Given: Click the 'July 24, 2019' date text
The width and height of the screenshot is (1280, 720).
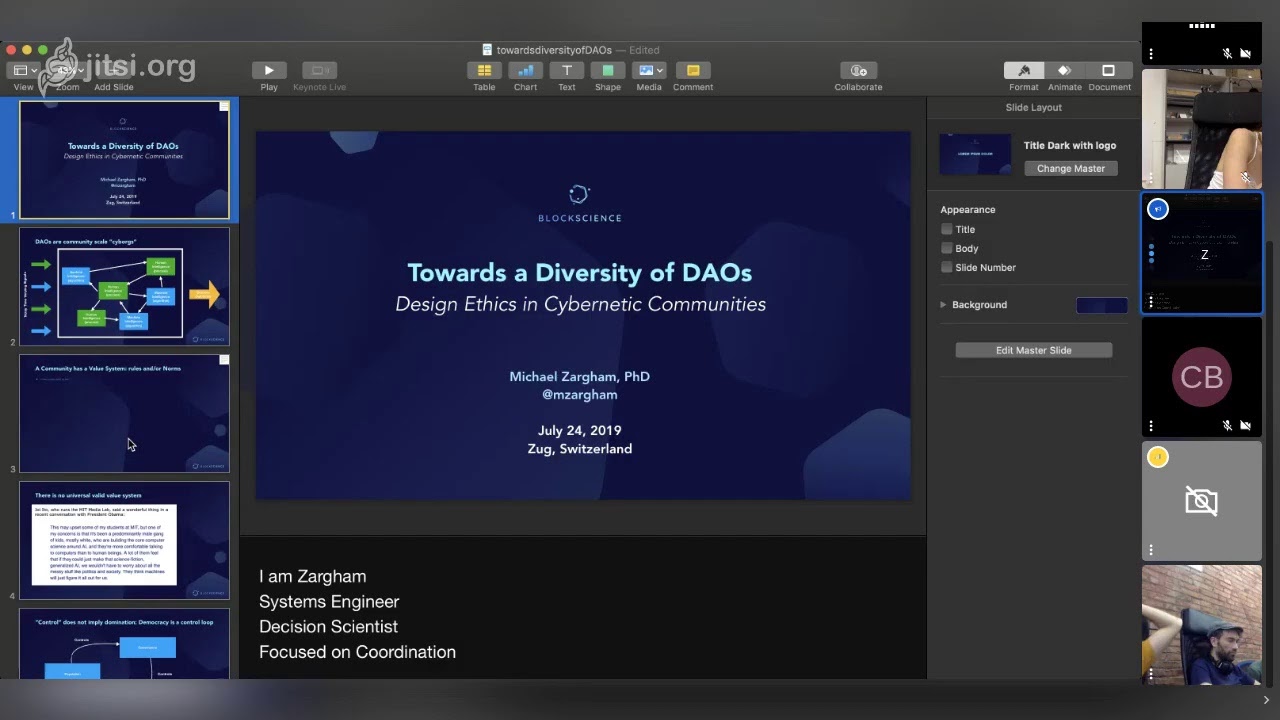Looking at the screenshot, I should coord(579,430).
